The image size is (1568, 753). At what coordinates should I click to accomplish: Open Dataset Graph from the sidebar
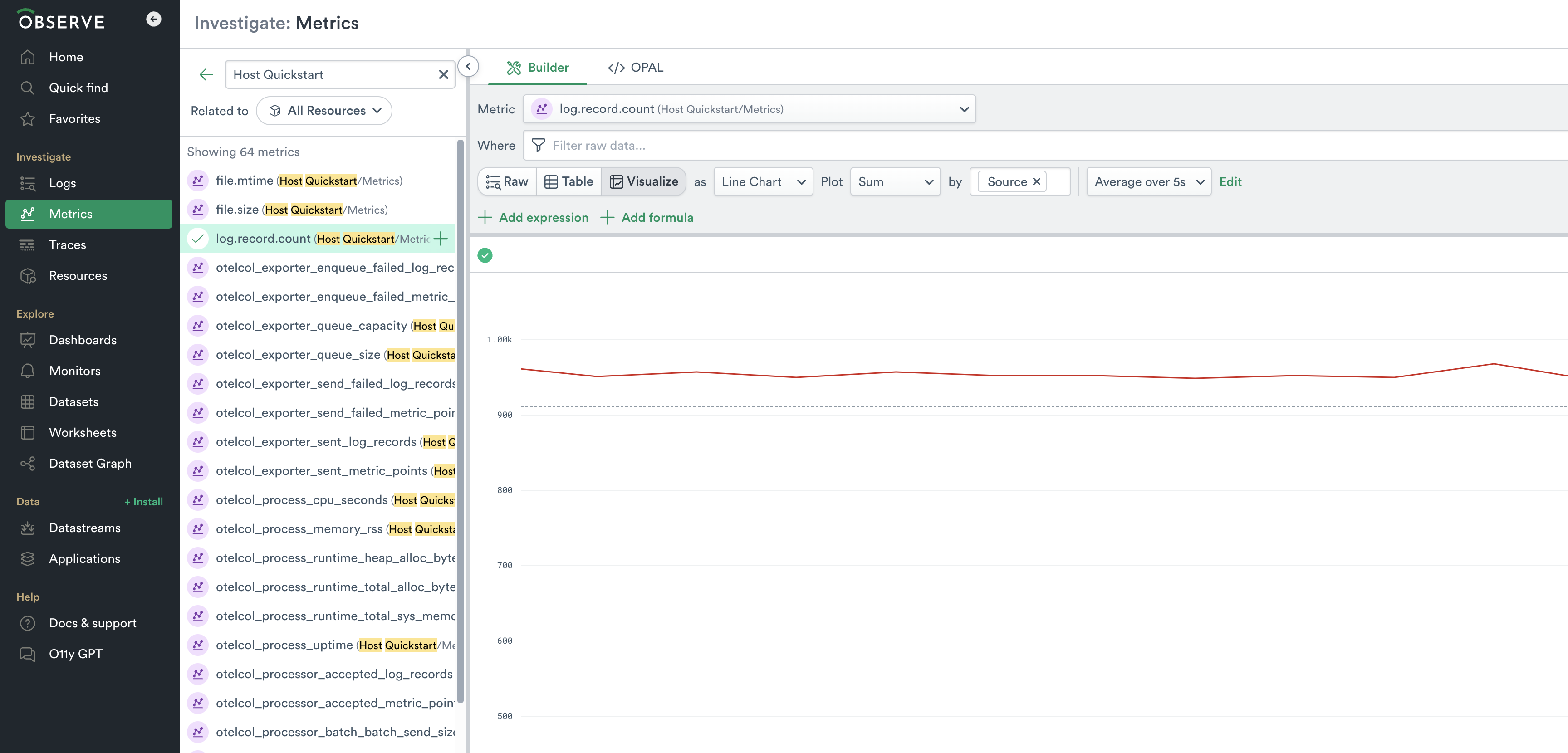pos(90,463)
